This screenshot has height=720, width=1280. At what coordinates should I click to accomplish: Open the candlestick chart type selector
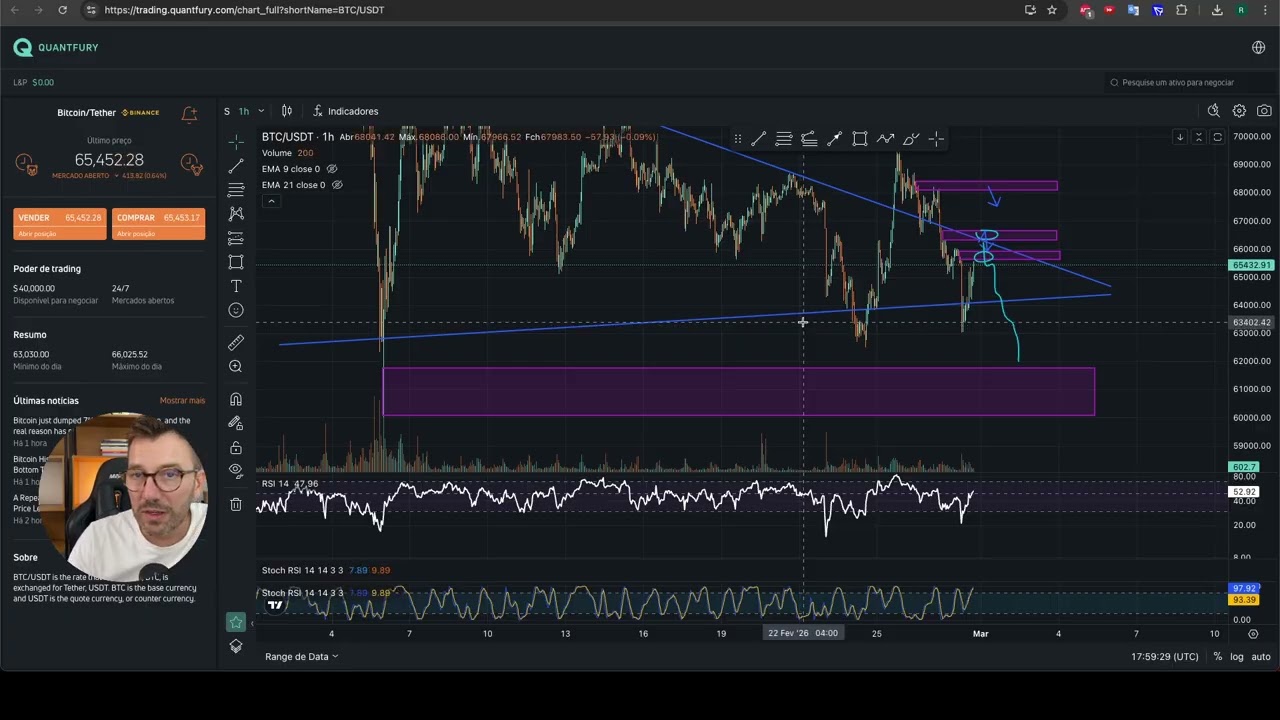point(287,111)
